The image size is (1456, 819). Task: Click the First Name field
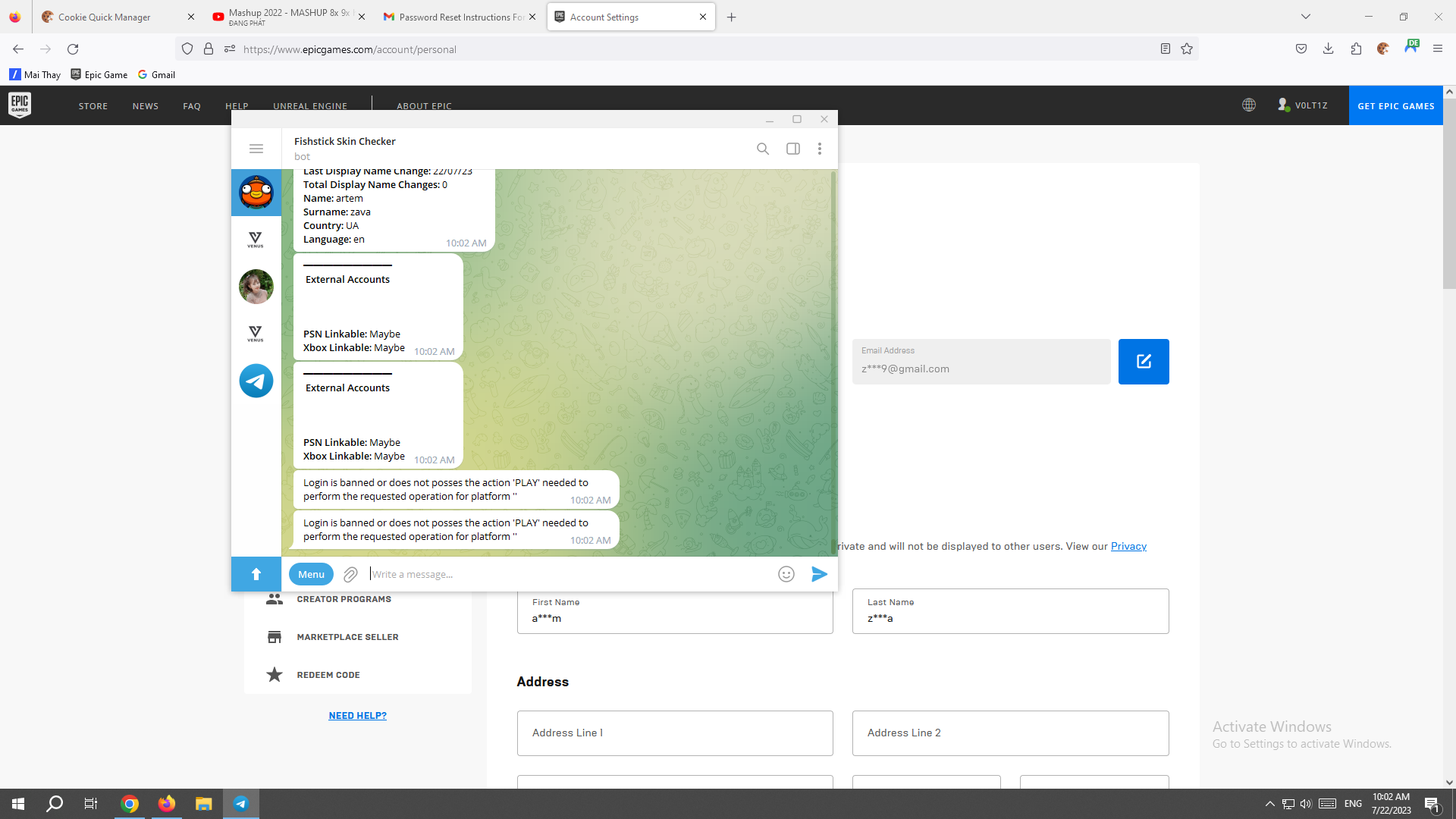pyautogui.click(x=675, y=611)
